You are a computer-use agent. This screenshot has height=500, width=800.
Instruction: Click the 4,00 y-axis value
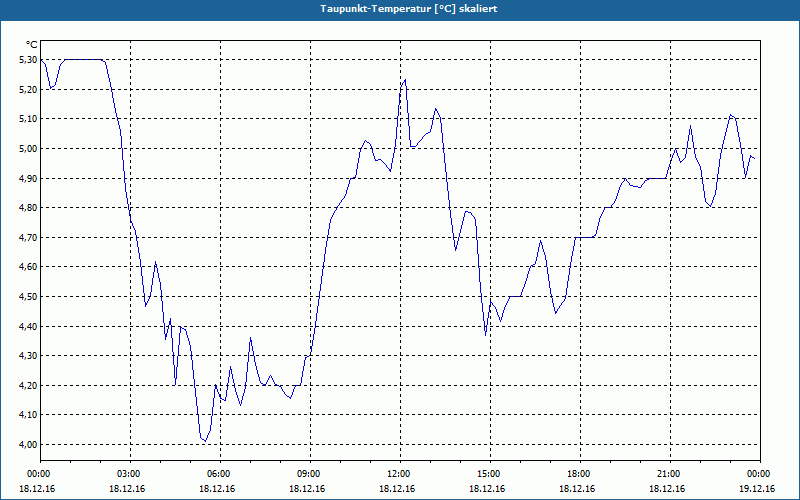[29, 444]
